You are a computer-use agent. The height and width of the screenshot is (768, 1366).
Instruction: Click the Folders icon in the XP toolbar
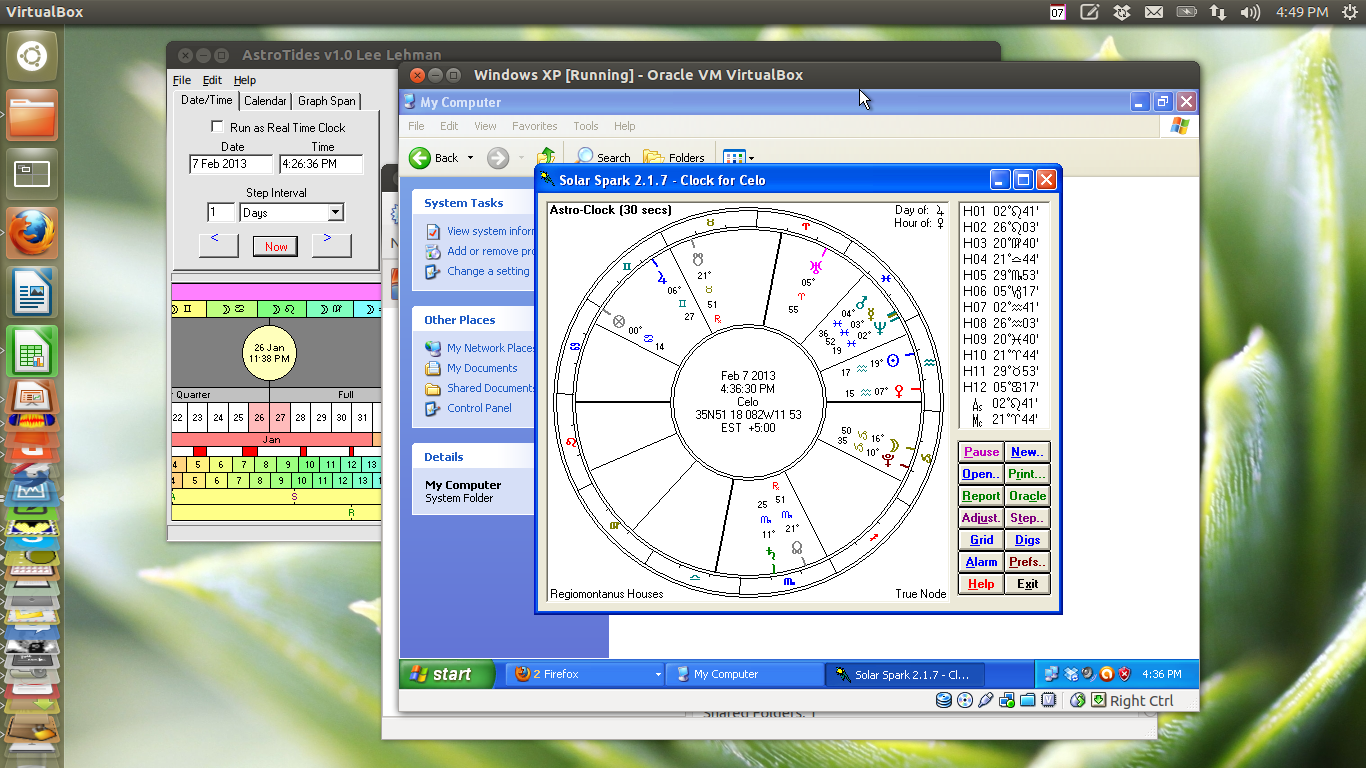click(675, 157)
